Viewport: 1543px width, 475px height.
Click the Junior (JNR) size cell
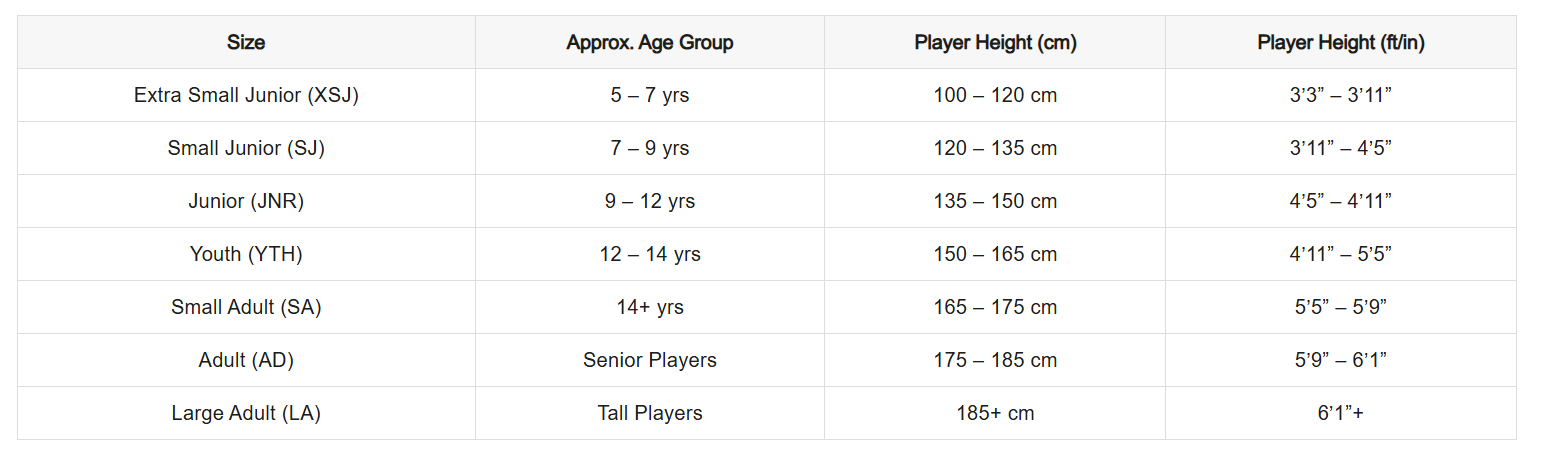(x=246, y=201)
